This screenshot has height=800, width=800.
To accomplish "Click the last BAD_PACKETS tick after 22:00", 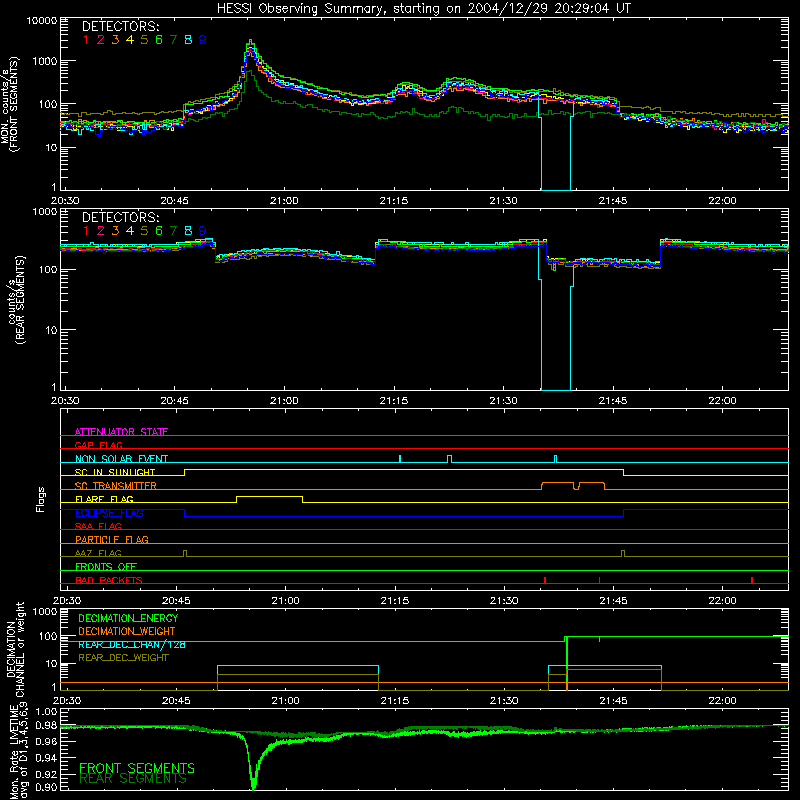I will pyautogui.click(x=752, y=580).
